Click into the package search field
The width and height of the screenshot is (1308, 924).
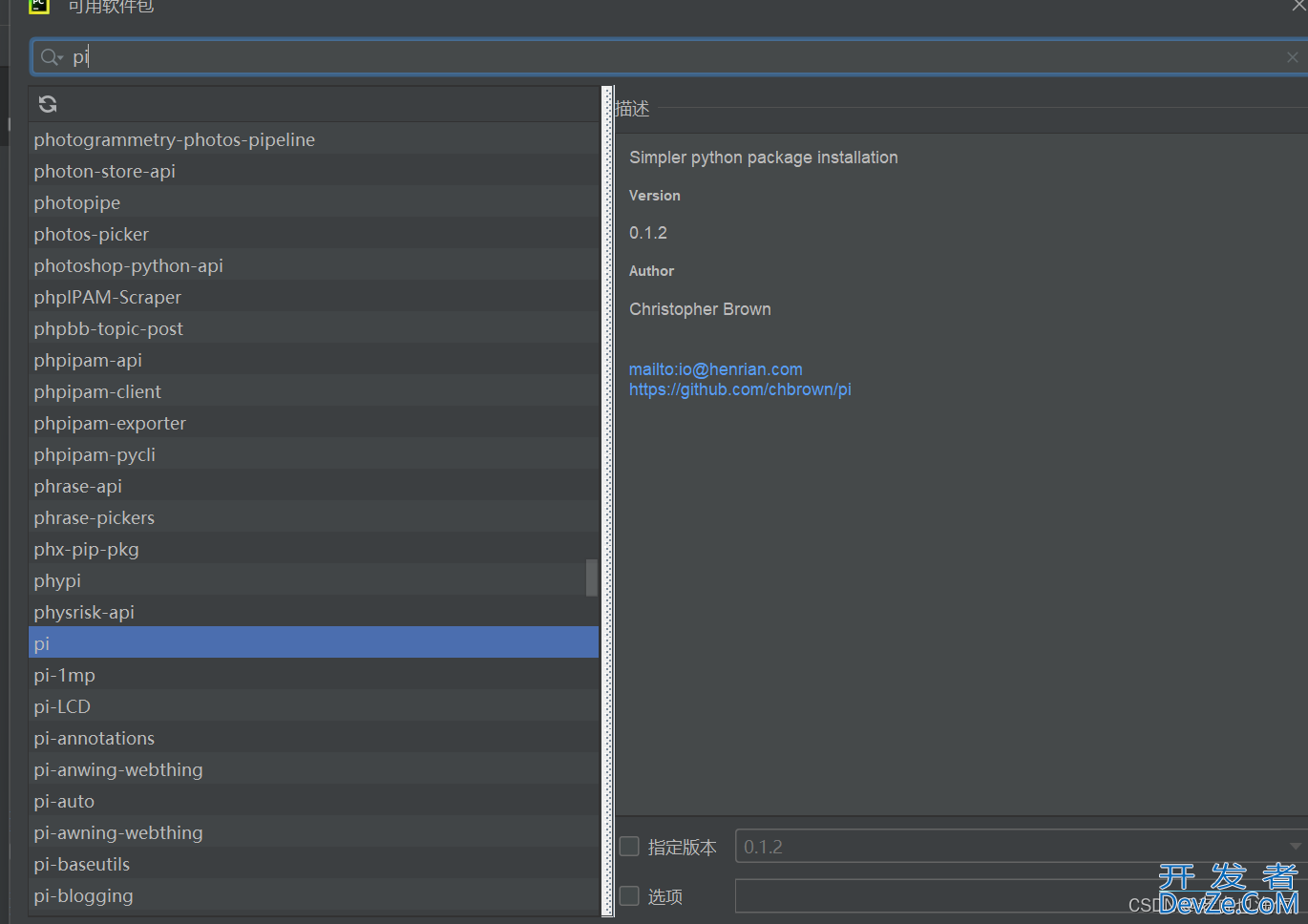pyautogui.click(x=668, y=57)
